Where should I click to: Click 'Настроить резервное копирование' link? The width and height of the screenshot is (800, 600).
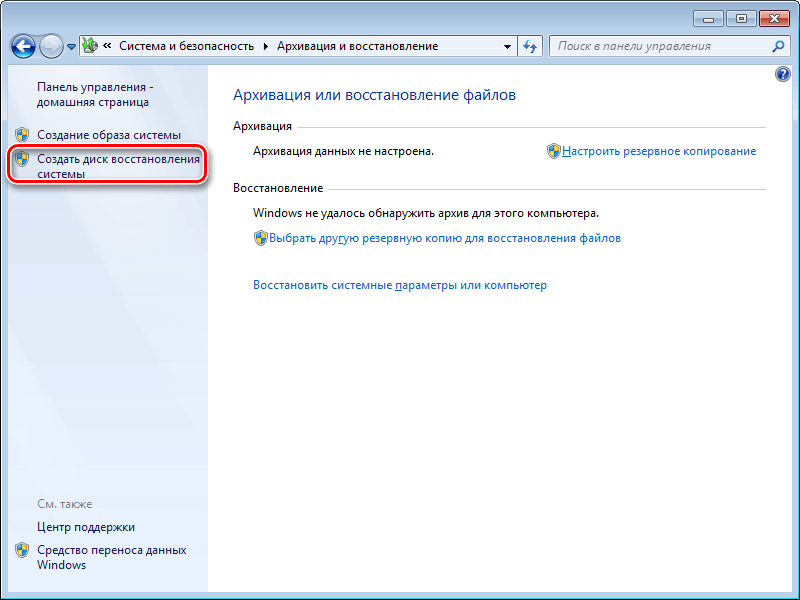tap(659, 151)
